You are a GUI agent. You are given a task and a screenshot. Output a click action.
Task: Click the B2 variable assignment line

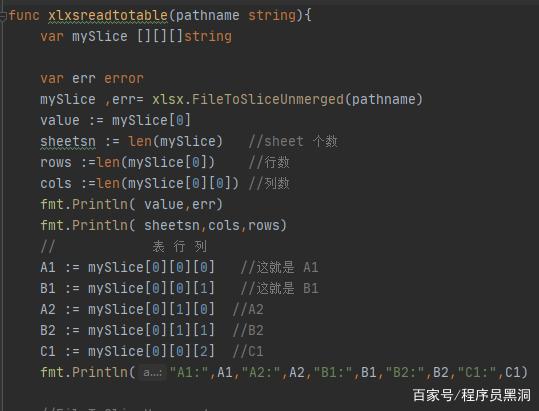click(127, 331)
